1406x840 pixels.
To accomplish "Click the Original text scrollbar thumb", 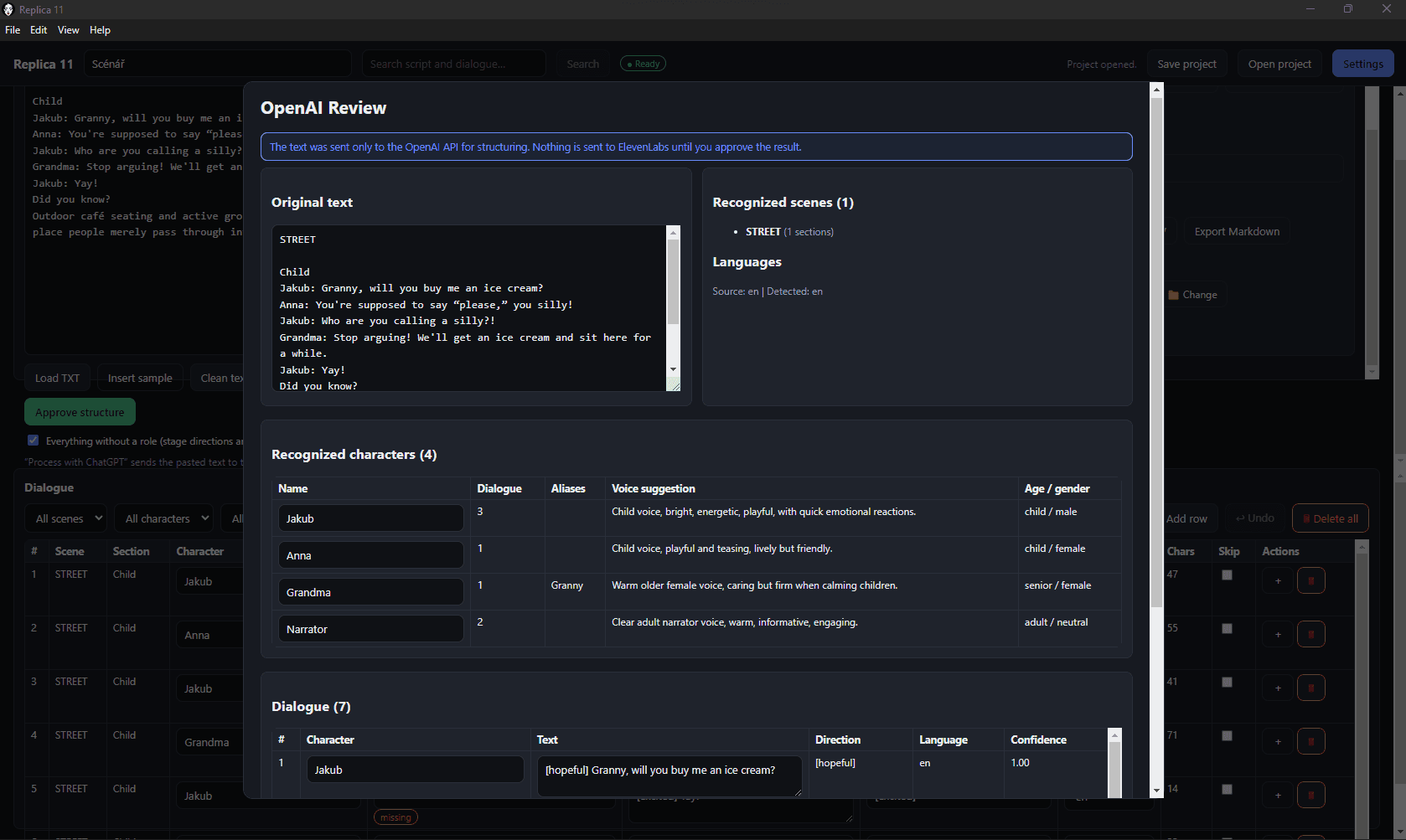I will (x=673, y=282).
